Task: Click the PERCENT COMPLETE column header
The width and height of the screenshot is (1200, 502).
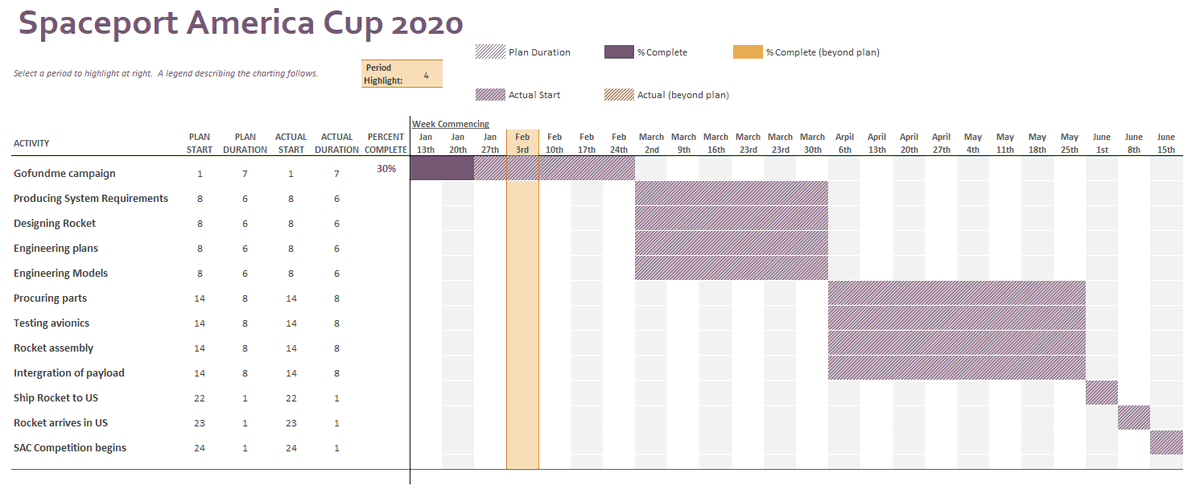Action: [x=386, y=143]
